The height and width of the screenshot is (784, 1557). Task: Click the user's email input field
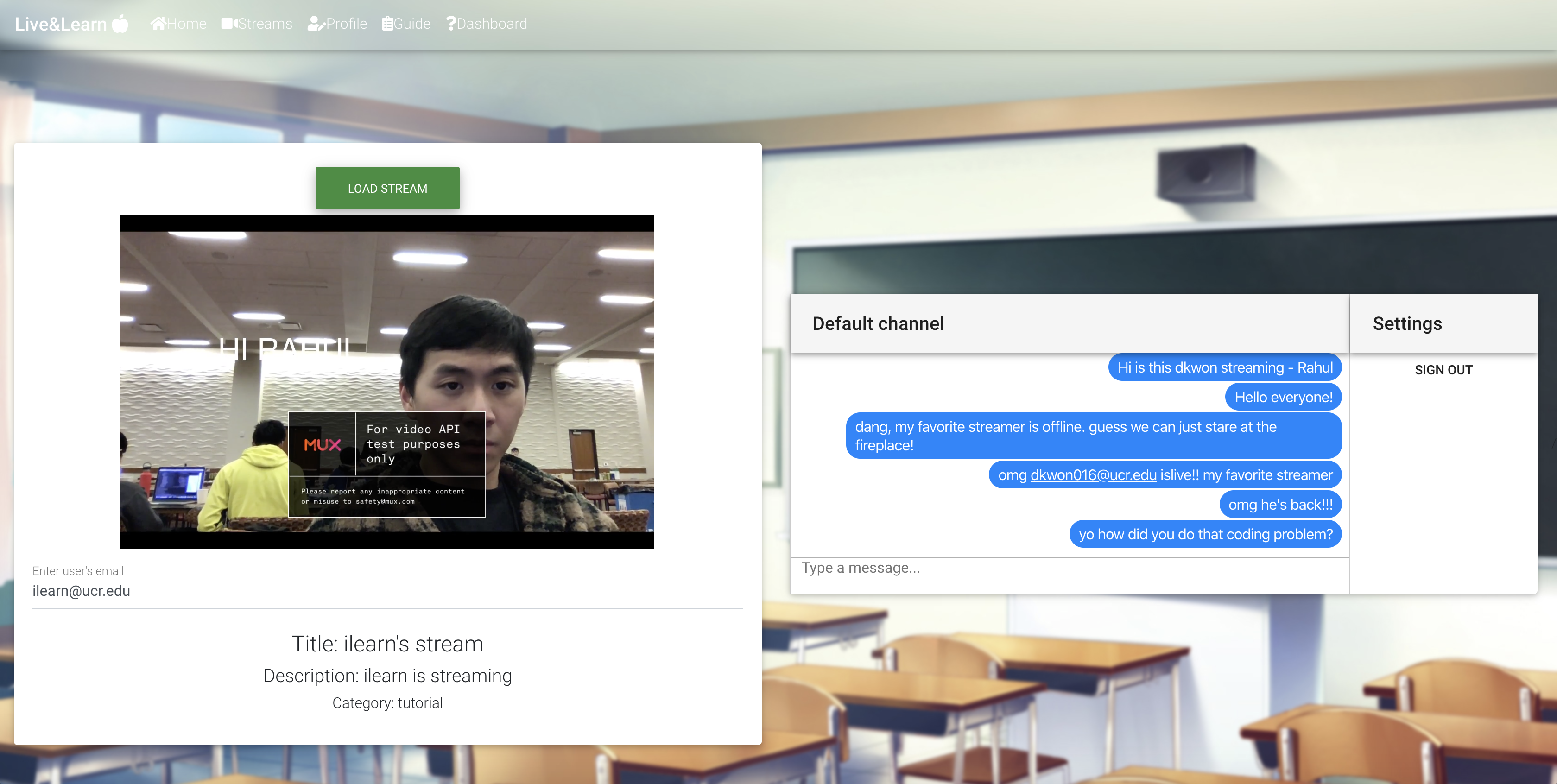[387, 591]
